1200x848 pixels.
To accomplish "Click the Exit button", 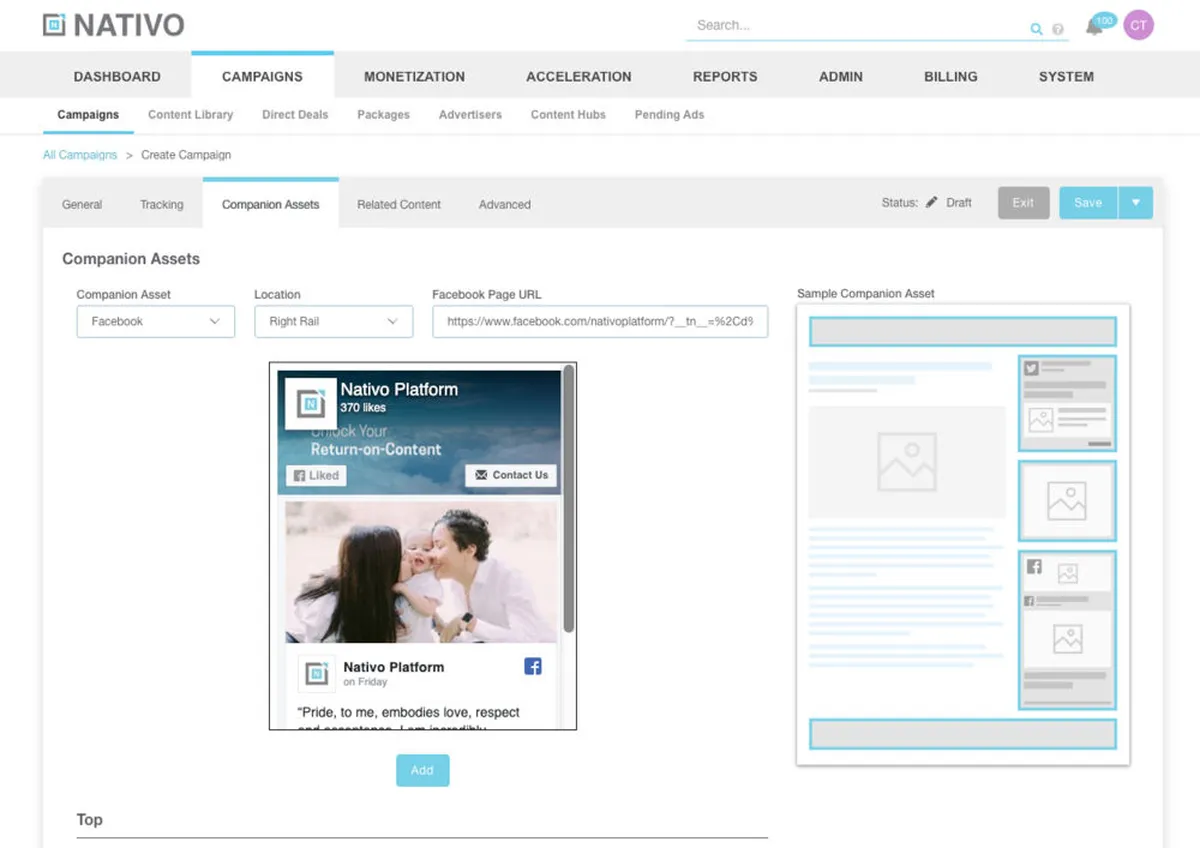I will pyautogui.click(x=1023, y=202).
